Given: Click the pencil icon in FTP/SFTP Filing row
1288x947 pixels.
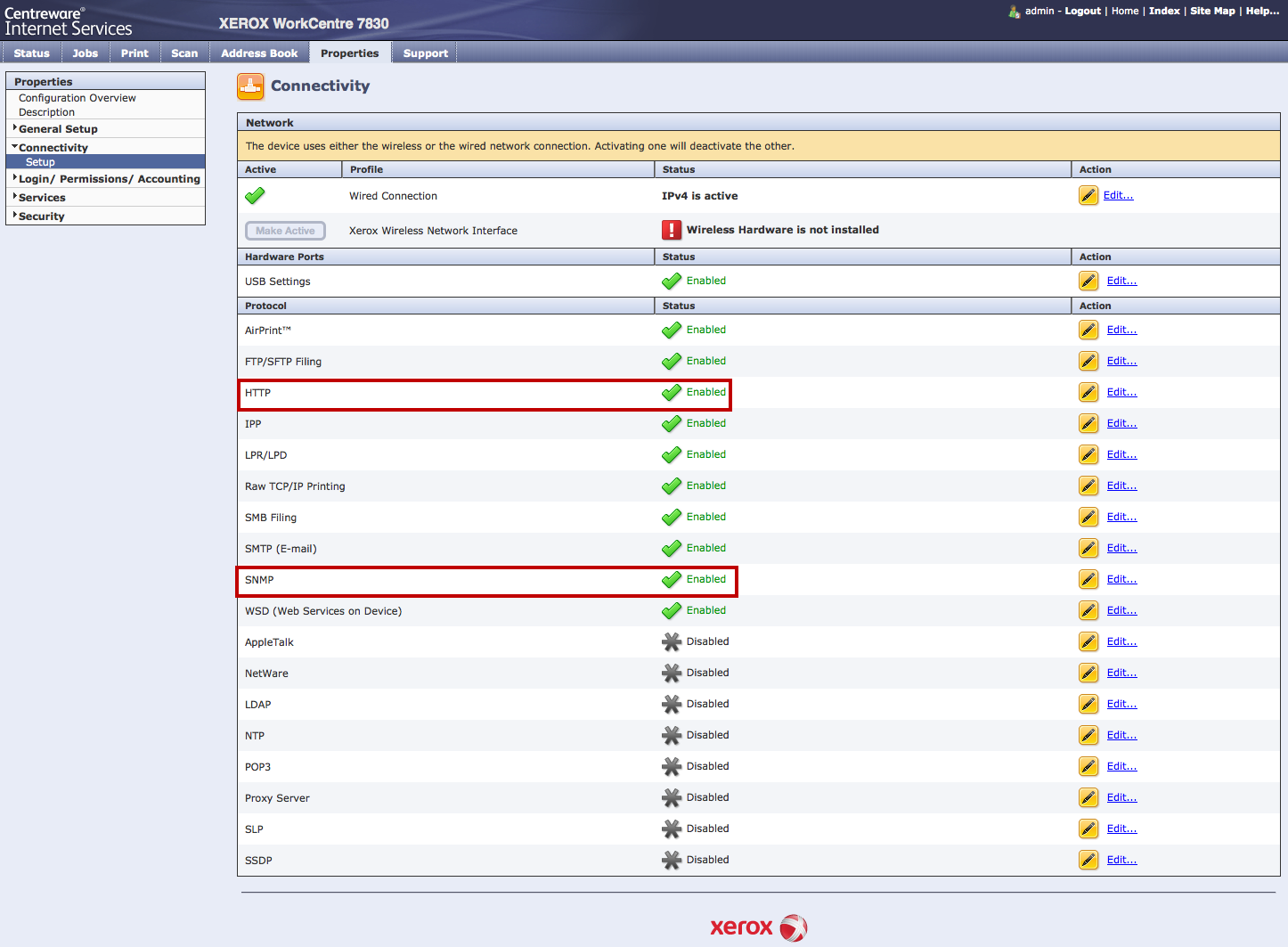Looking at the screenshot, I should pyautogui.click(x=1088, y=362).
